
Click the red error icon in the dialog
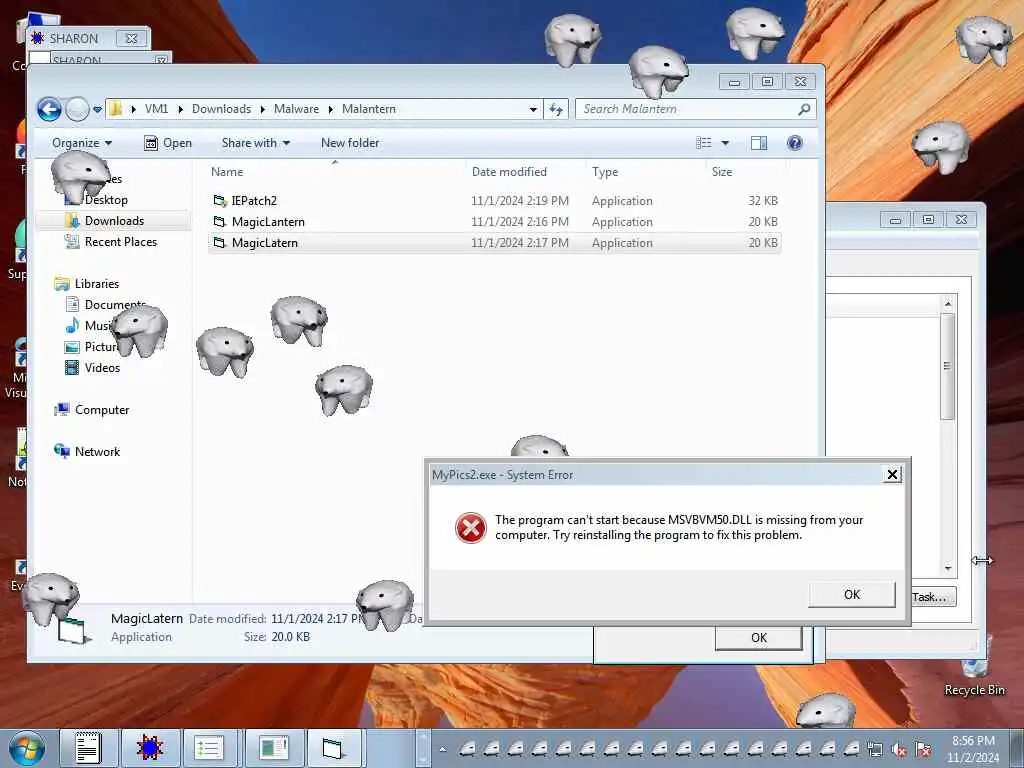(471, 528)
